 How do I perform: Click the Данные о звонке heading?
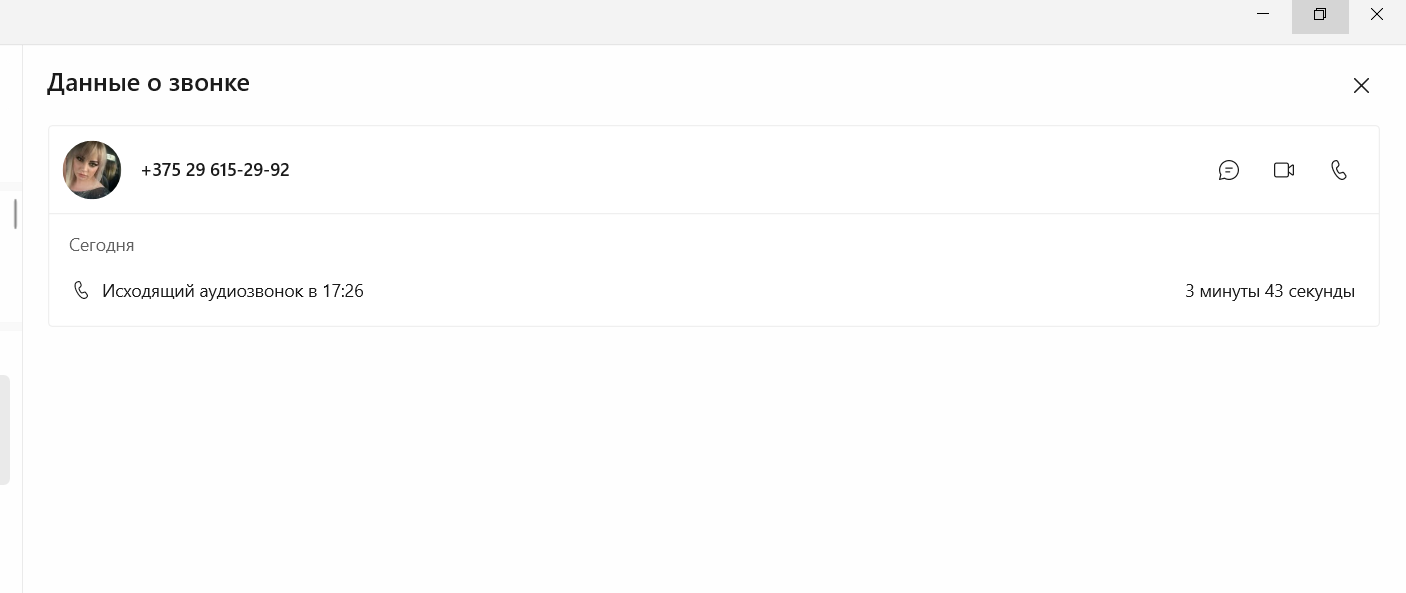tap(148, 83)
